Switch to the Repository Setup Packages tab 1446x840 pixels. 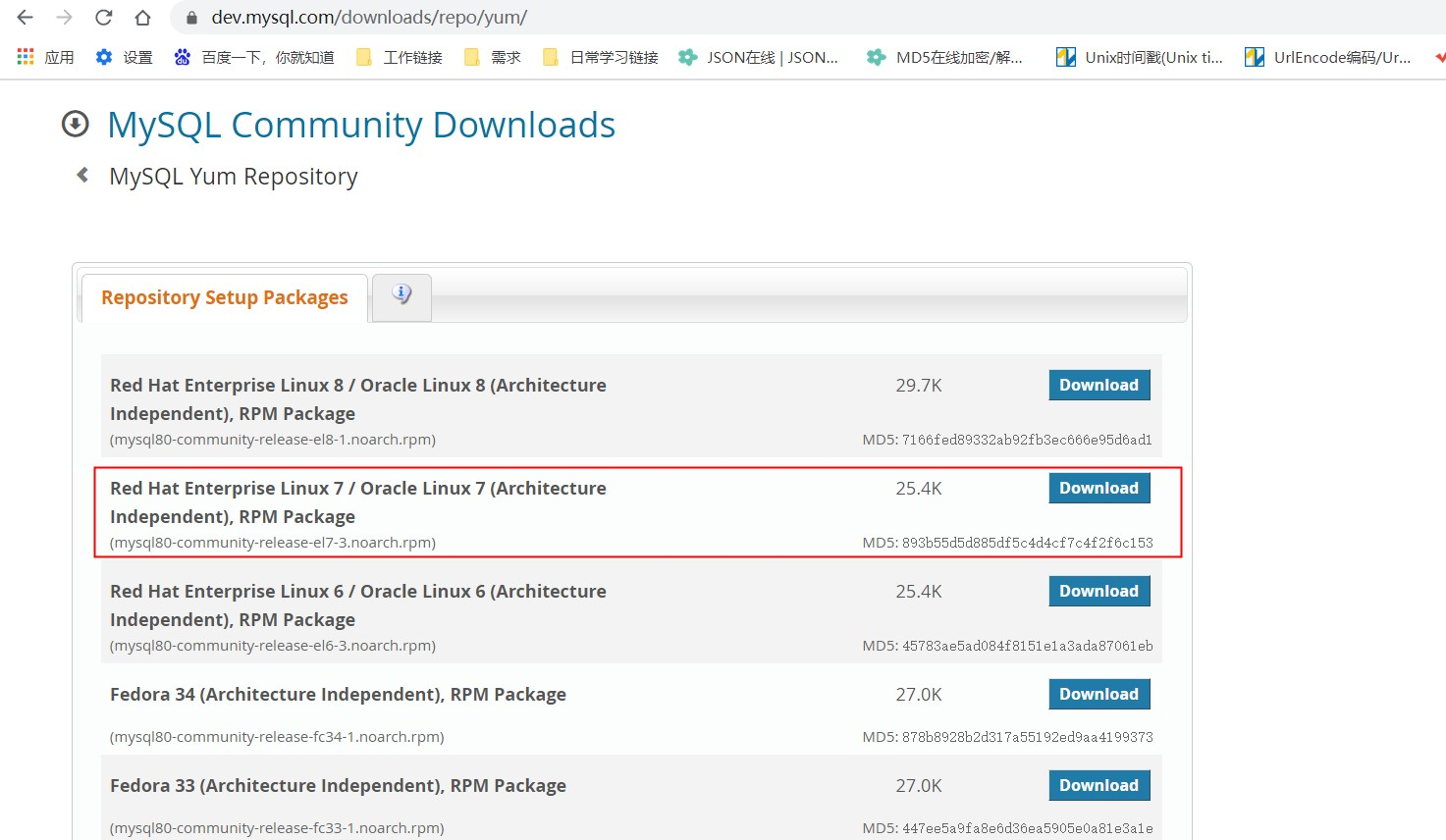click(223, 297)
